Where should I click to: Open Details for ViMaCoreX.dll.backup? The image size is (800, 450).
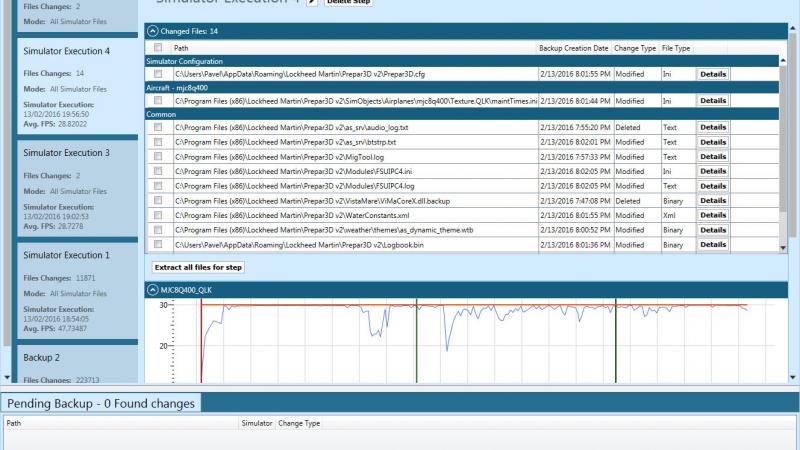[x=713, y=201]
